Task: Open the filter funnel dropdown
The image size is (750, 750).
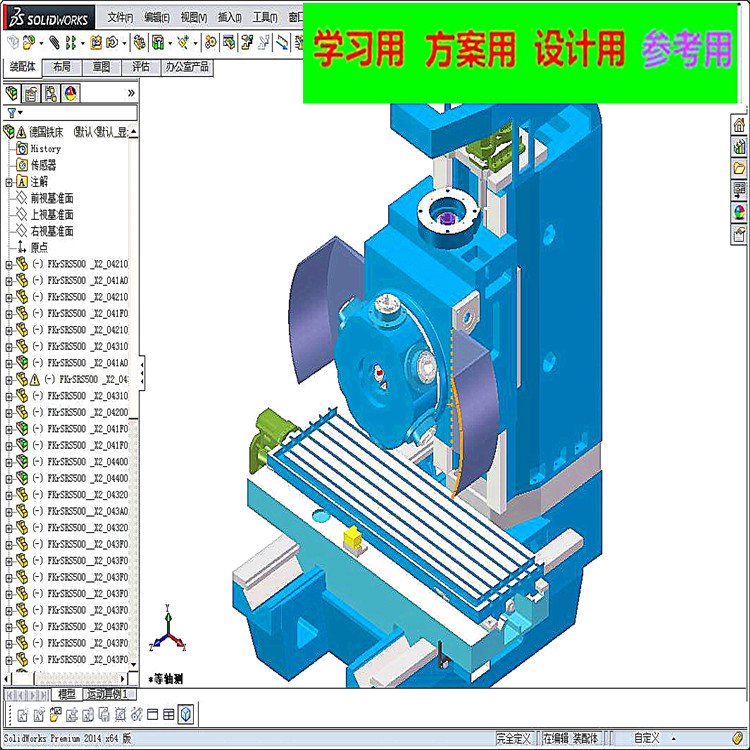Action: pyautogui.click(x=15, y=113)
